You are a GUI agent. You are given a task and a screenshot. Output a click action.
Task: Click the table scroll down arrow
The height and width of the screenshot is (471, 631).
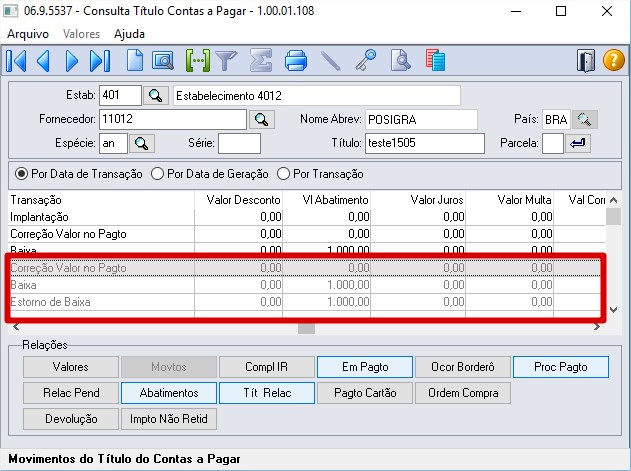(613, 310)
